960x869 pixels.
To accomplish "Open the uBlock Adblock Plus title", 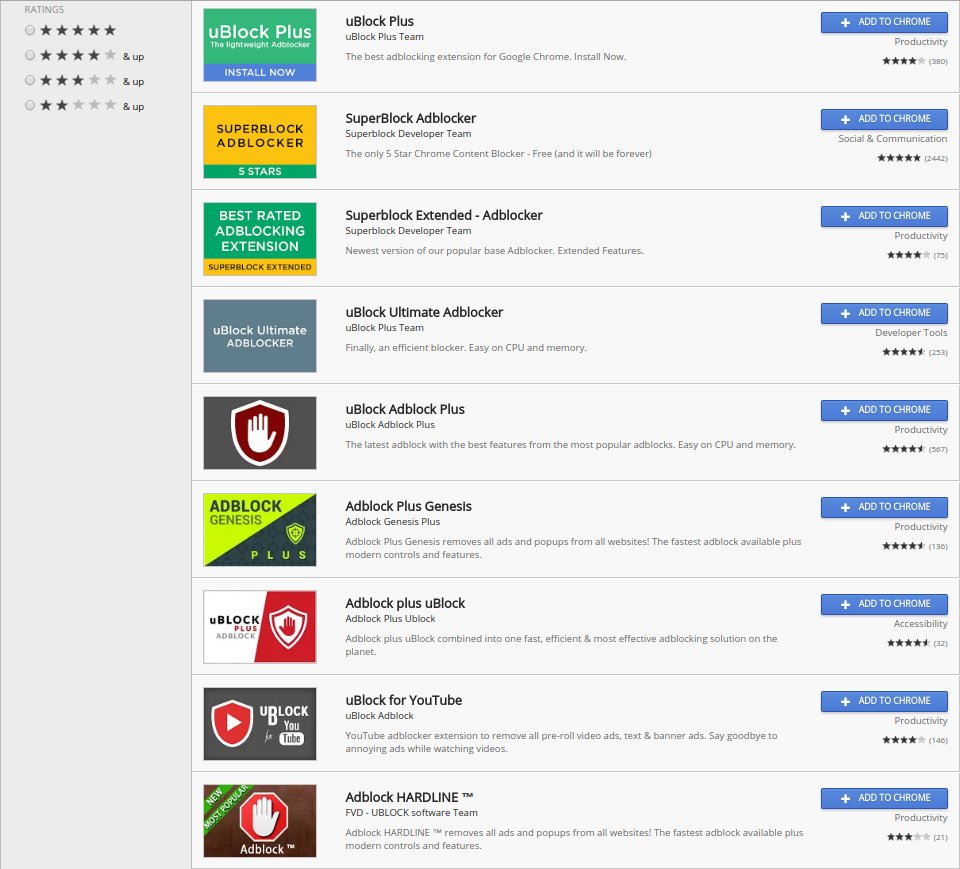I will click(405, 409).
